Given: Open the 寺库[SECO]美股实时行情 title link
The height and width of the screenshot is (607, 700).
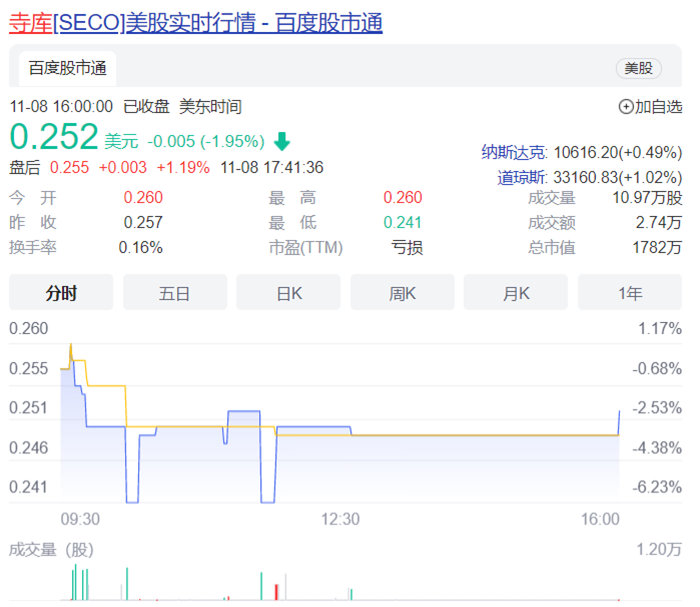Looking at the screenshot, I should tap(195, 23).
